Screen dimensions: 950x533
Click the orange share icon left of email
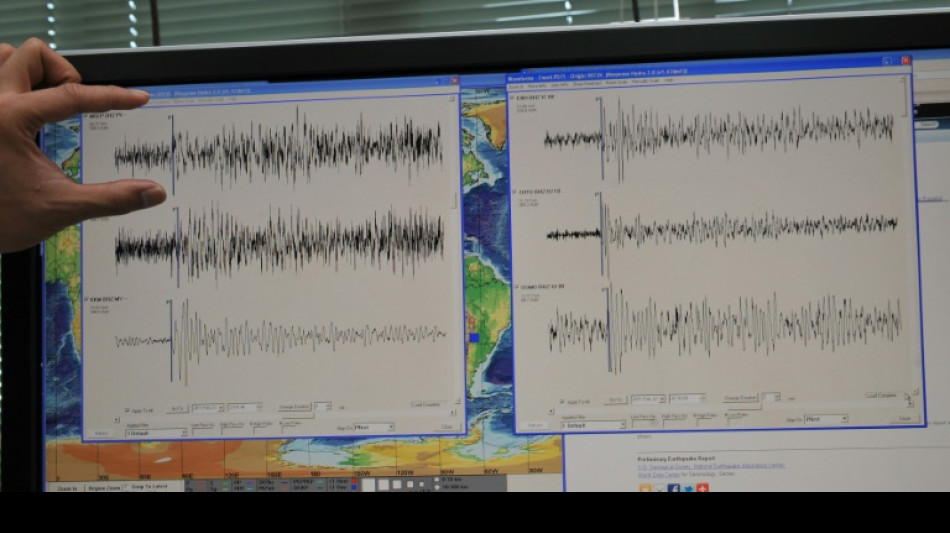[645, 488]
